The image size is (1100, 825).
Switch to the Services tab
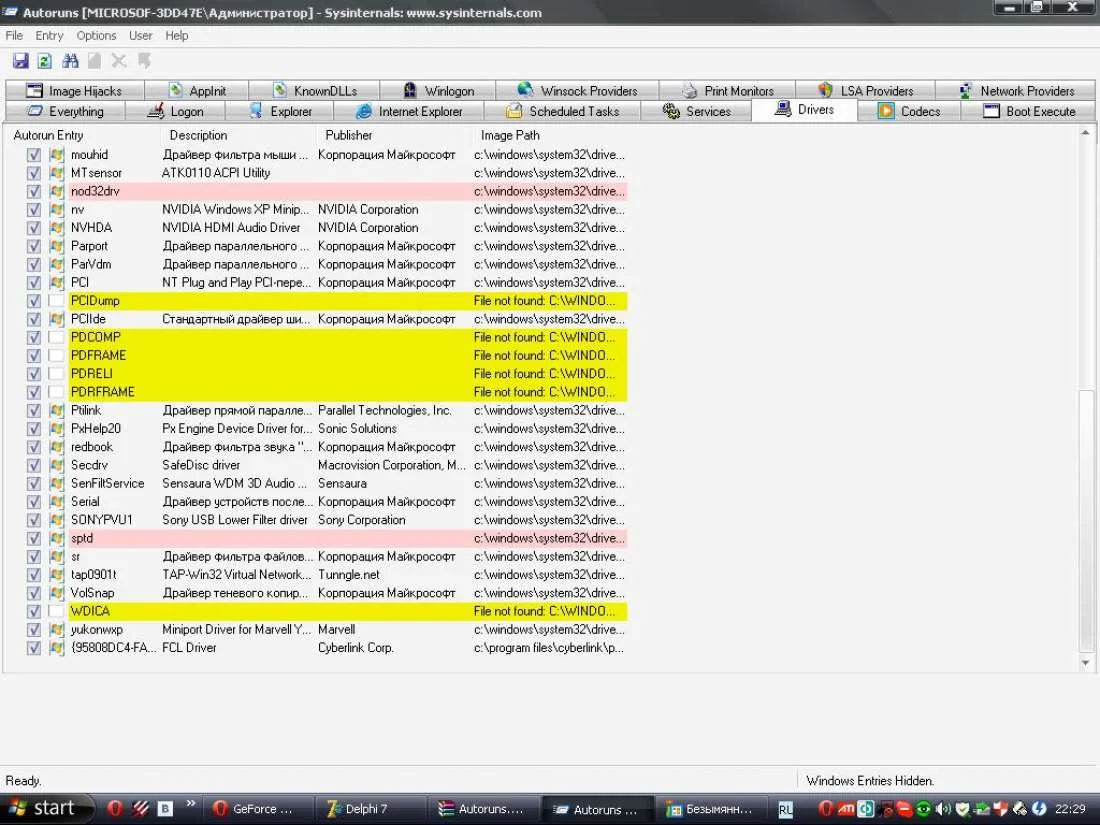pyautogui.click(x=696, y=111)
